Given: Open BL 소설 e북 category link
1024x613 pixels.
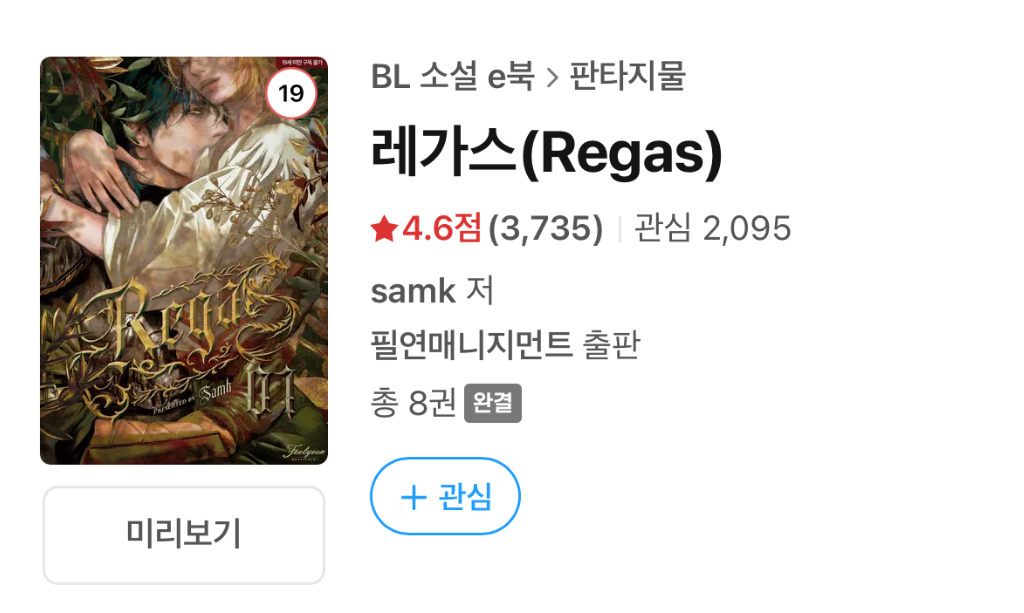Looking at the screenshot, I should click(x=453, y=76).
